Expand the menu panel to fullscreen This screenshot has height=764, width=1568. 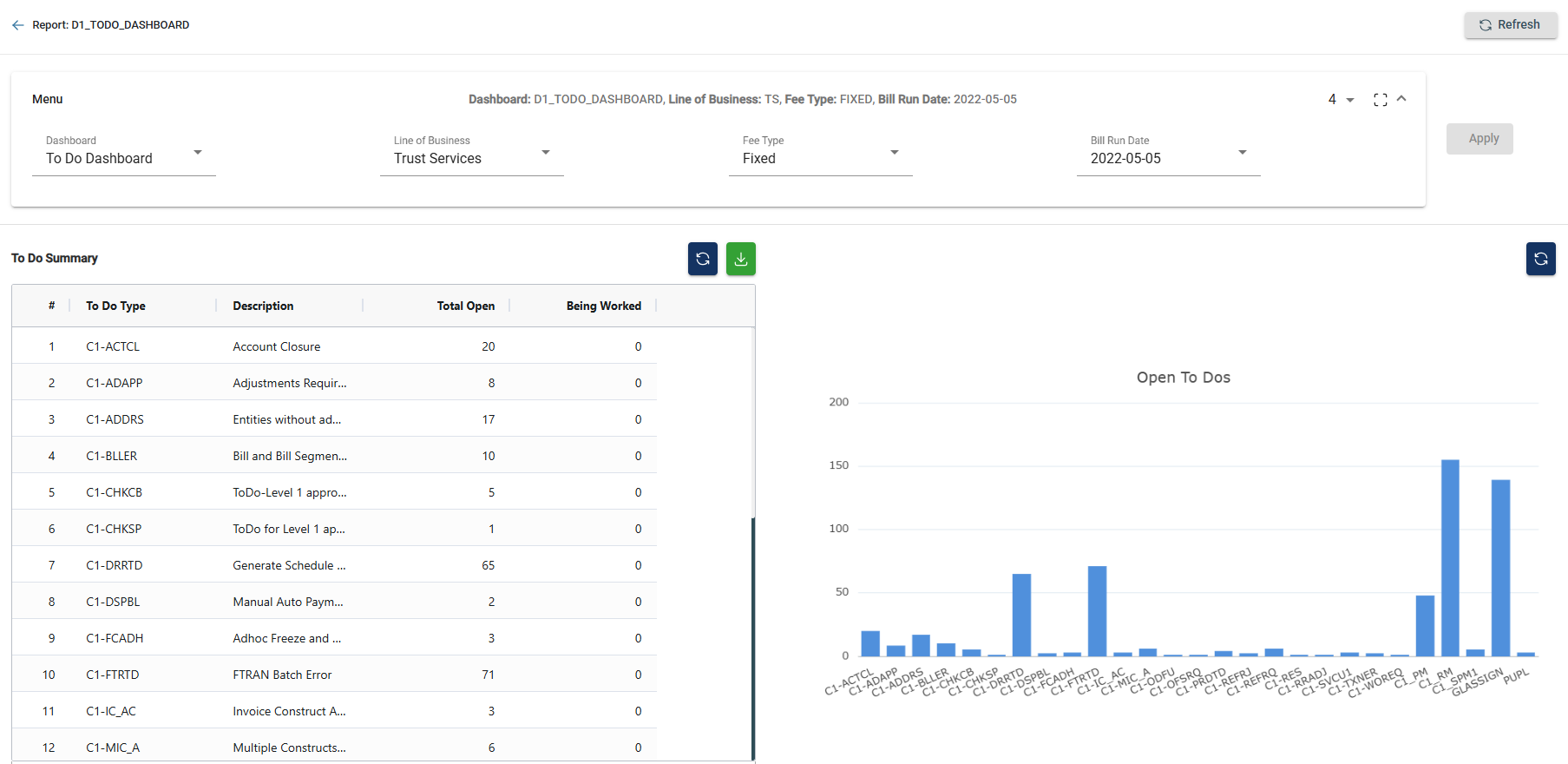click(1380, 100)
